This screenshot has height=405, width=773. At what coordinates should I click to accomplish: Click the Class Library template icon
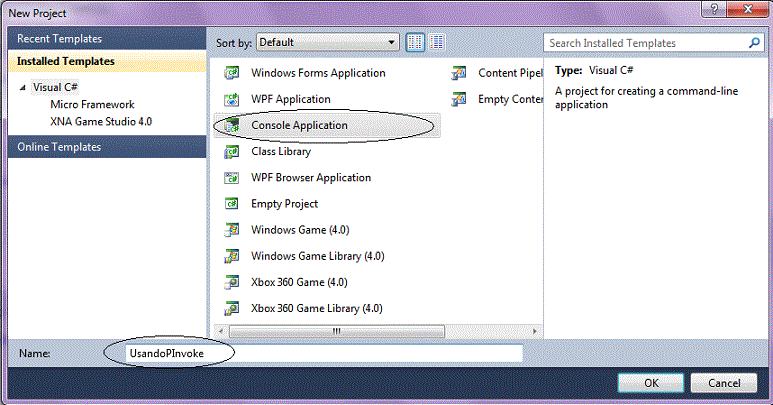point(232,151)
